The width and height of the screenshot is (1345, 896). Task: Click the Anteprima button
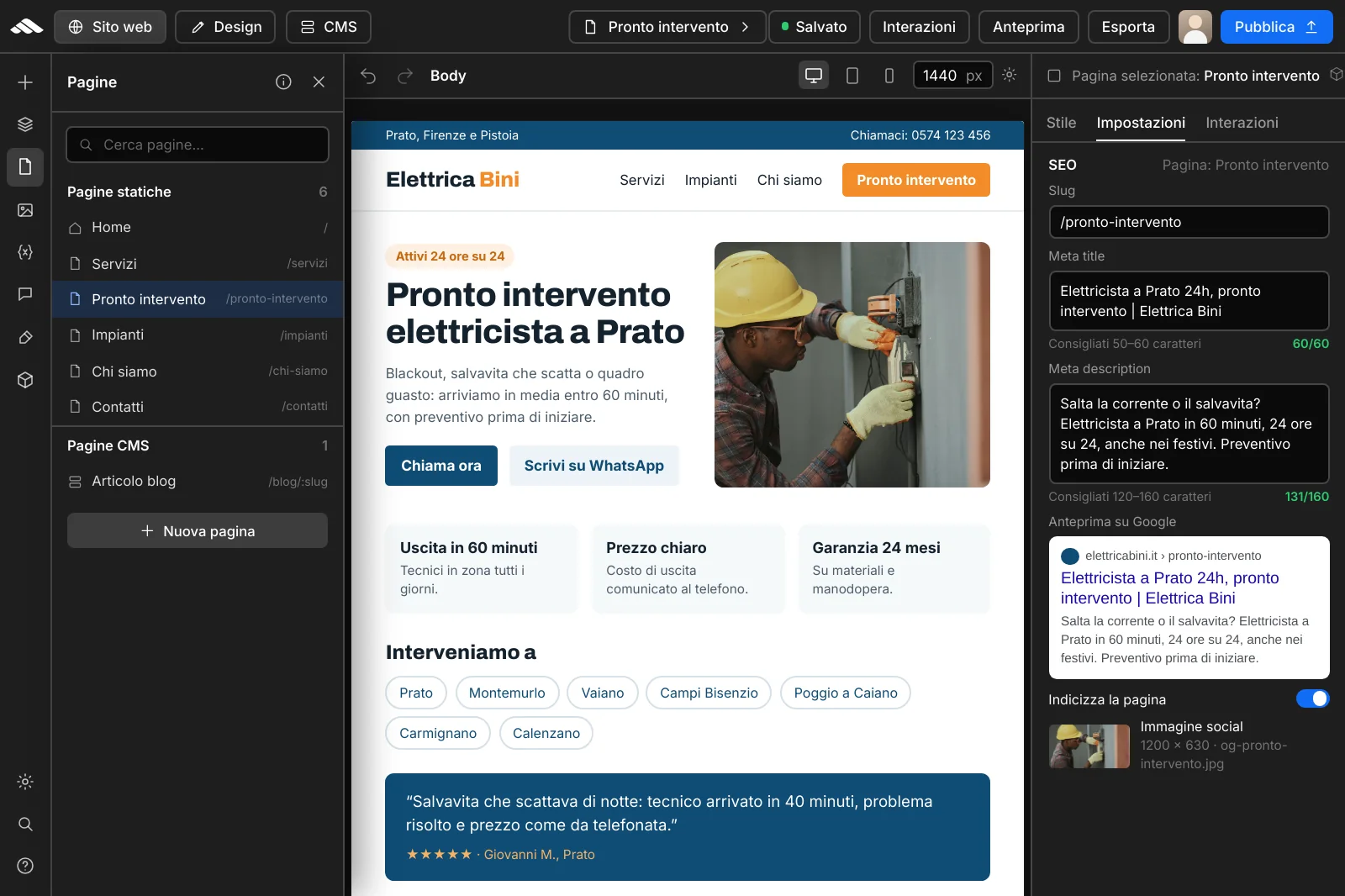(1028, 27)
